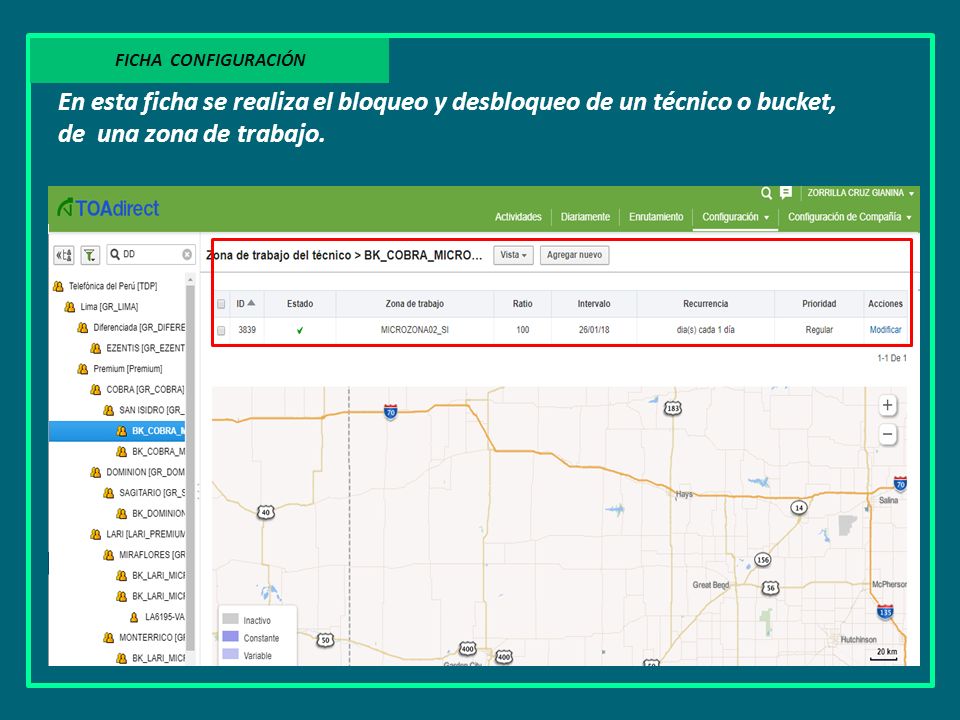Select EZENTIS [GR_EZENT tree node

click(146, 348)
